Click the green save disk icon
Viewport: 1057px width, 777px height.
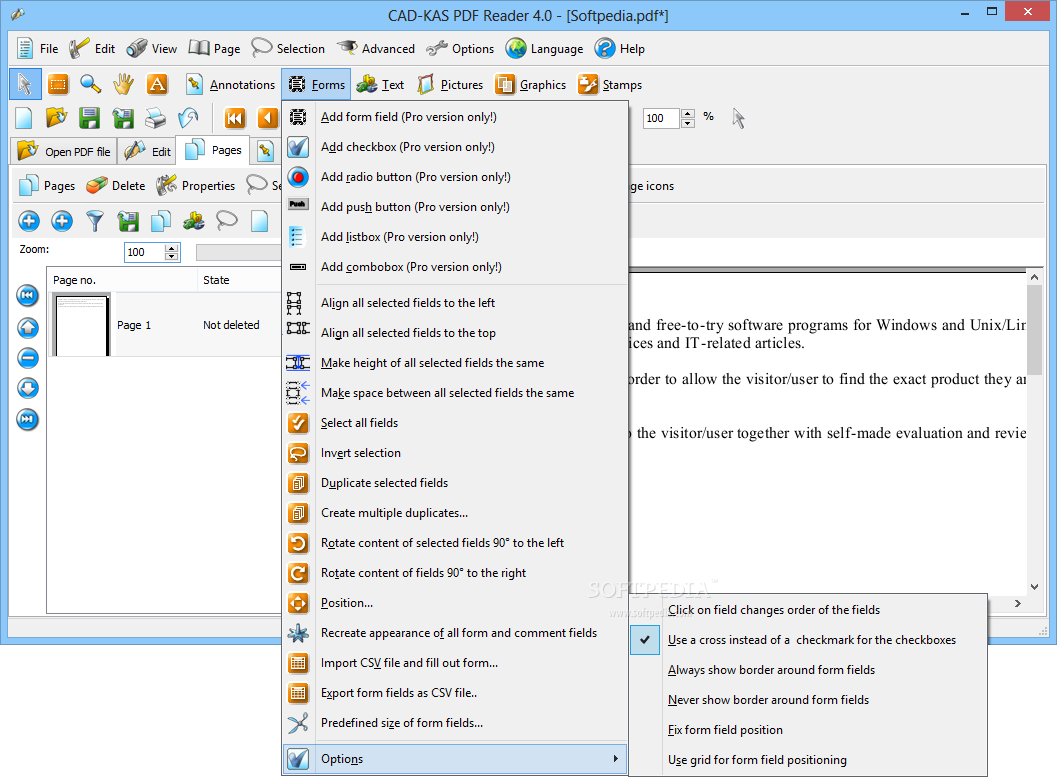[90, 118]
